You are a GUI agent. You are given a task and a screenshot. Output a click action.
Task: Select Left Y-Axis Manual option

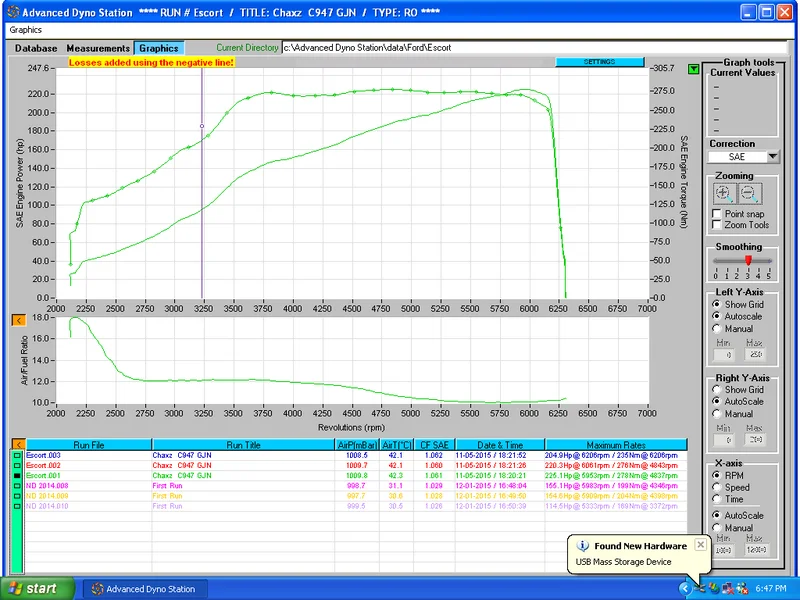tap(717, 329)
